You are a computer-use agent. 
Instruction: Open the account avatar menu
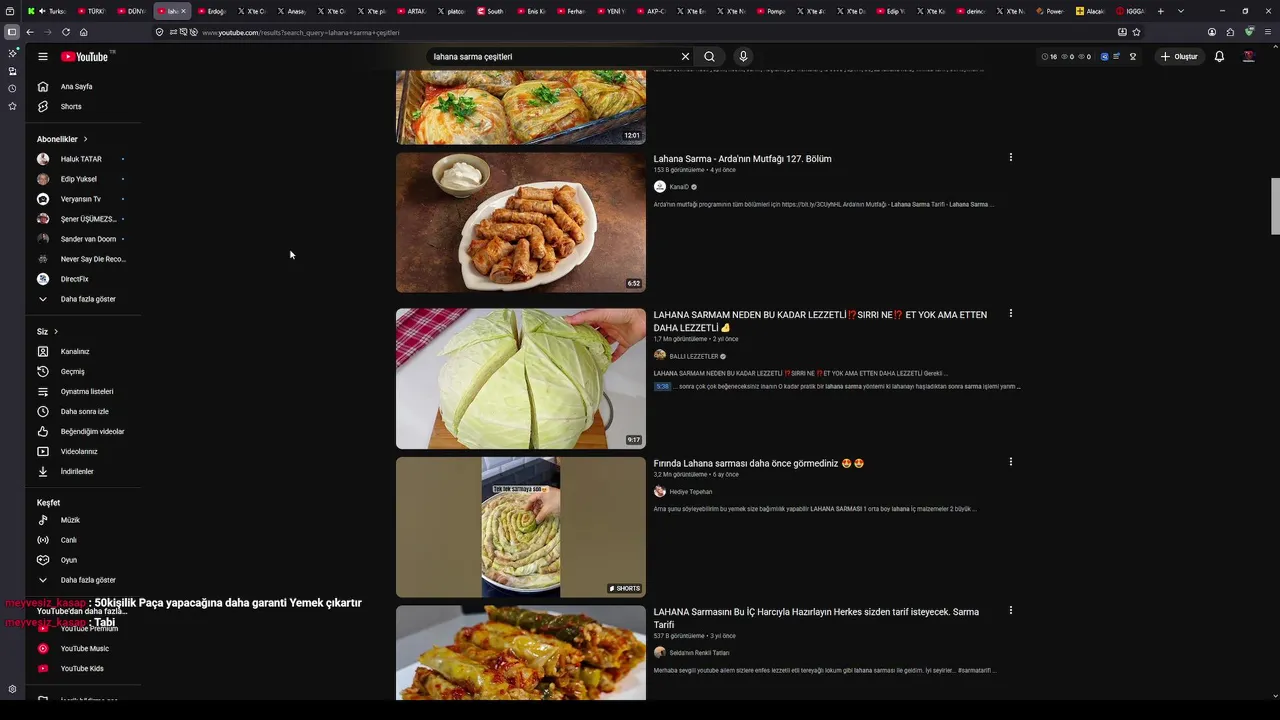pyautogui.click(x=1248, y=57)
